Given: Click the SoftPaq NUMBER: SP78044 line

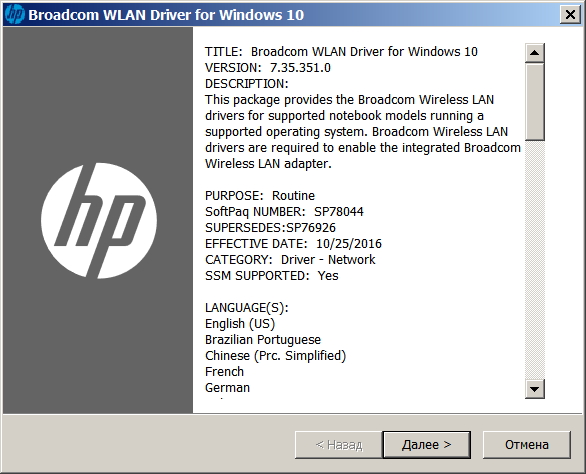Looking at the screenshot, I should point(284,212).
